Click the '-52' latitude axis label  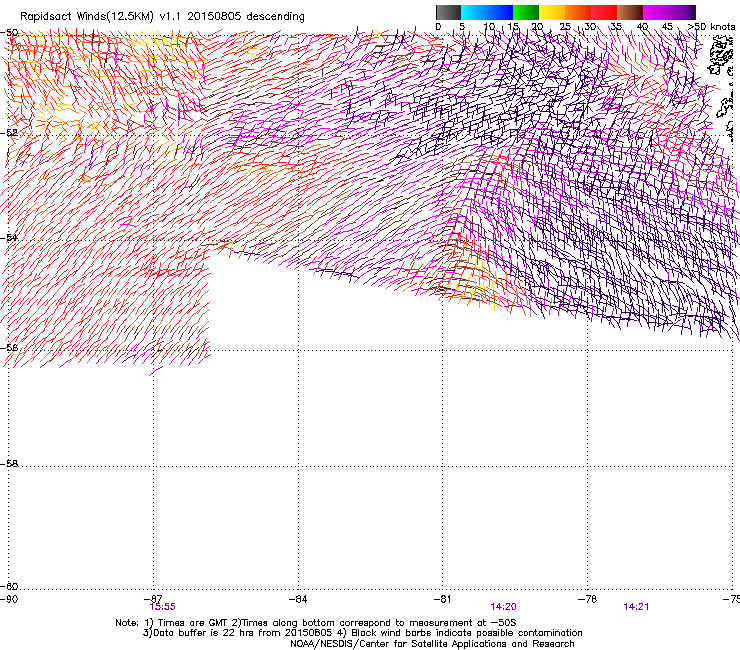click(x=9, y=133)
